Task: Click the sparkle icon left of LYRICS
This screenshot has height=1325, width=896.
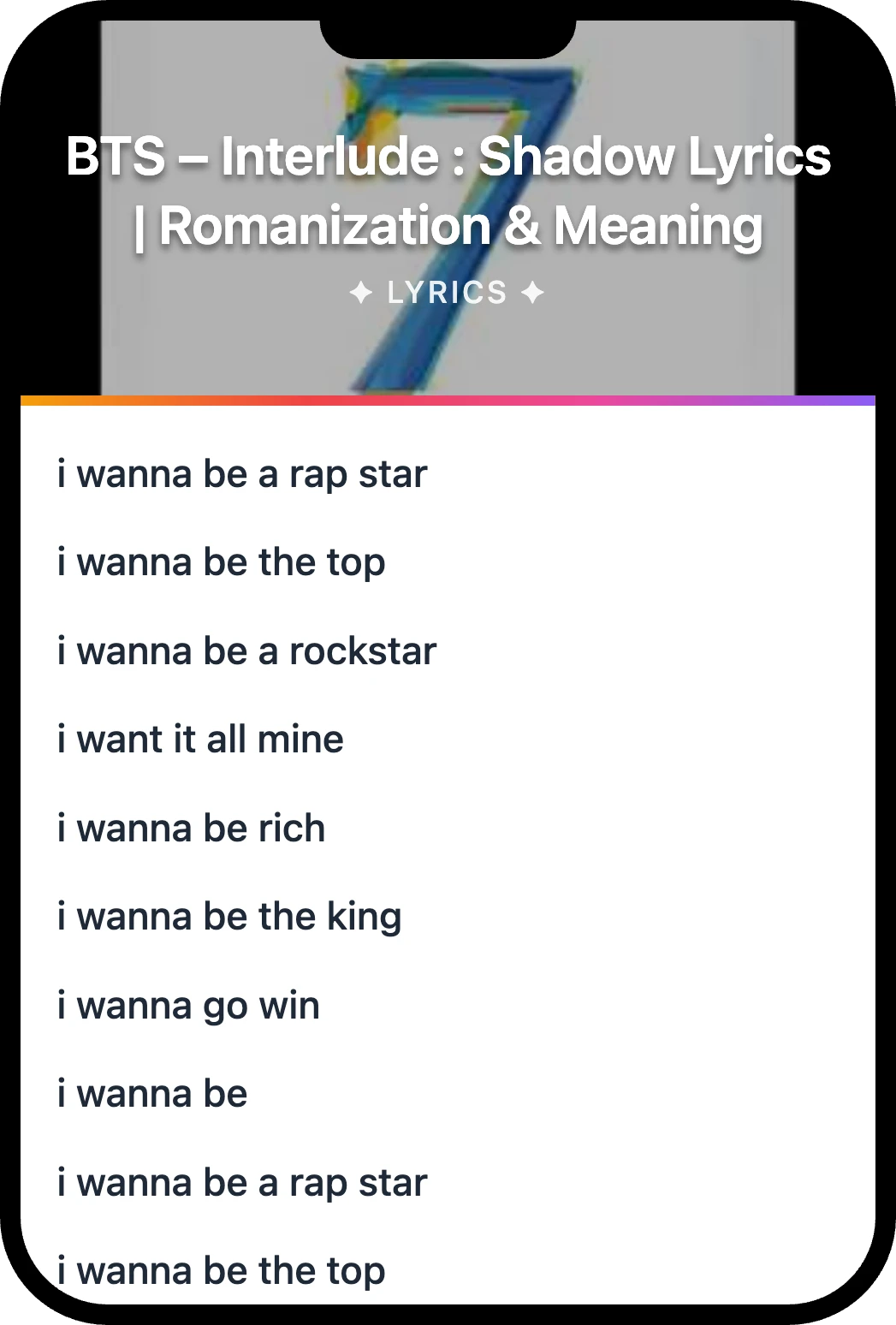Action: click(x=361, y=294)
